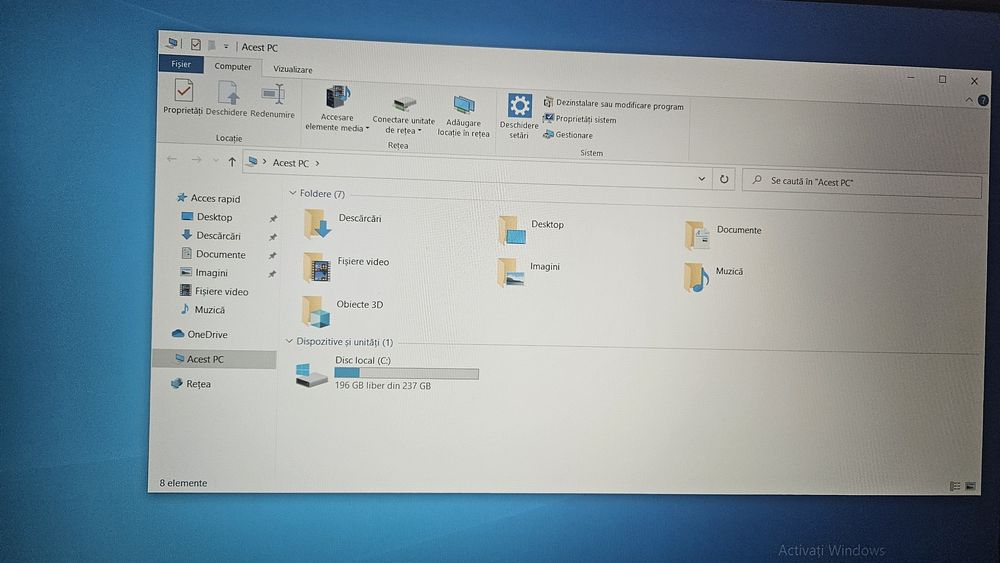Viewport: 1000px width, 563px height.
Task: Click Adăugare locație în rețea icon
Action: pyautogui.click(x=464, y=105)
